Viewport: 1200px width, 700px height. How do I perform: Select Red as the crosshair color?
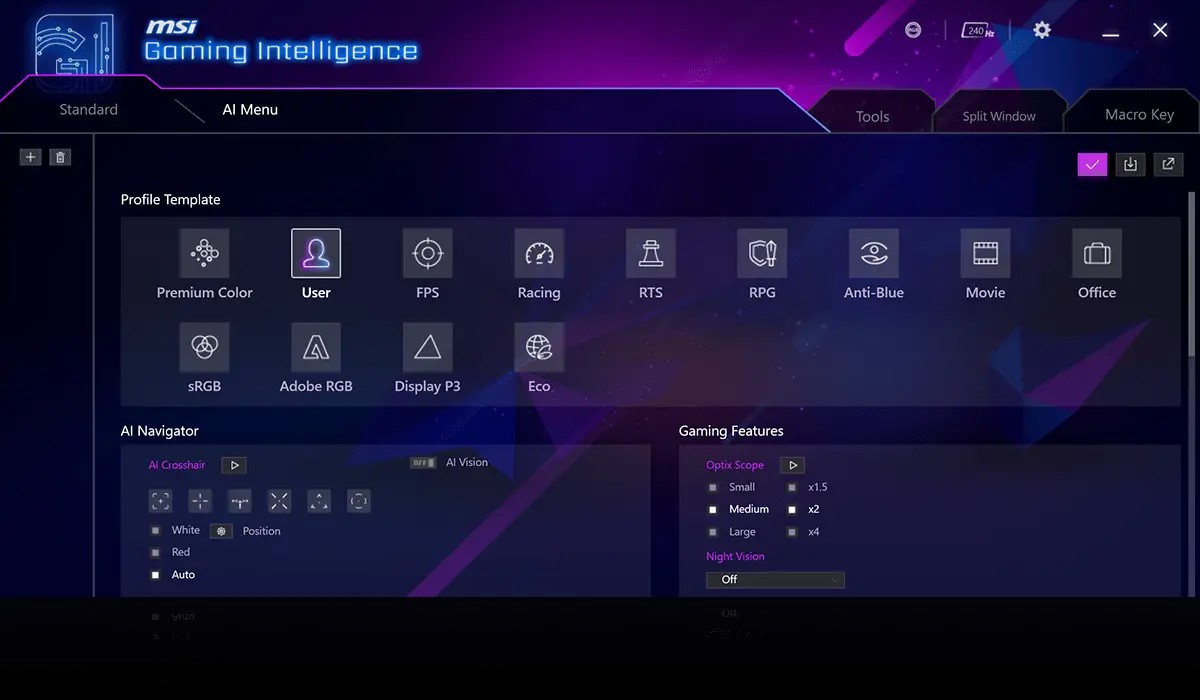point(155,552)
